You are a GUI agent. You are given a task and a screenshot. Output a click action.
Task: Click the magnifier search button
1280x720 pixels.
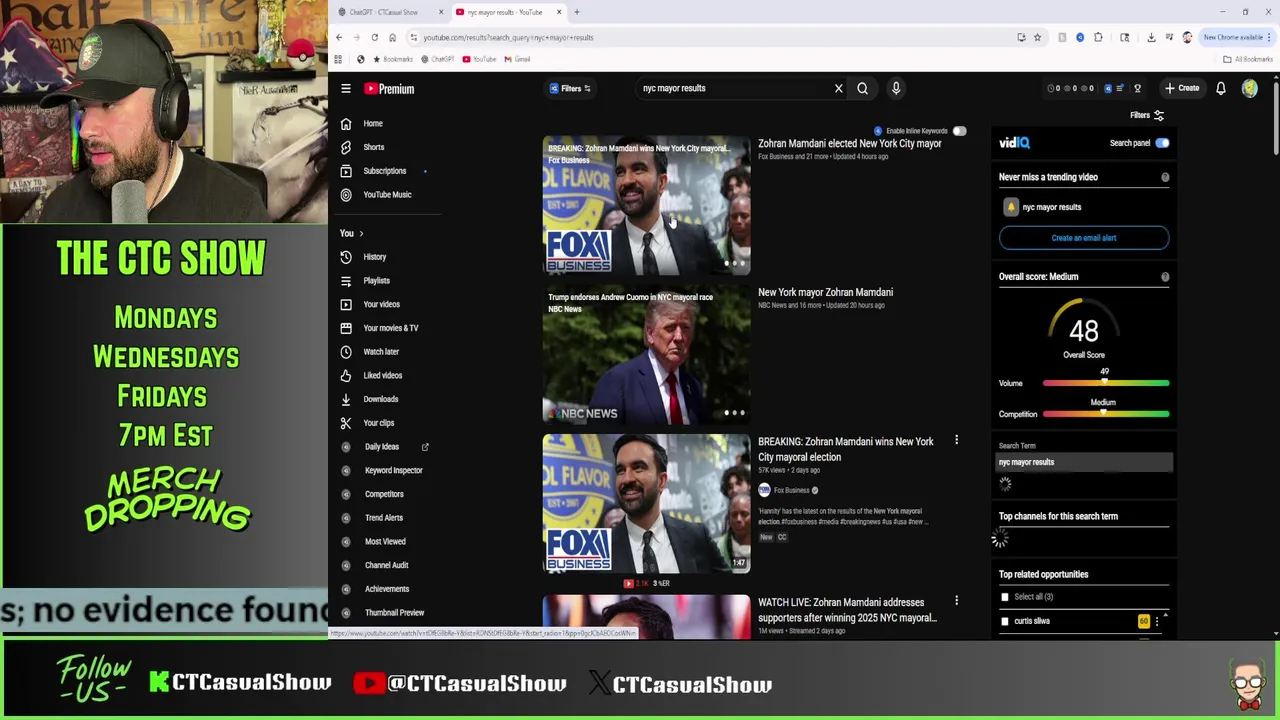click(862, 88)
